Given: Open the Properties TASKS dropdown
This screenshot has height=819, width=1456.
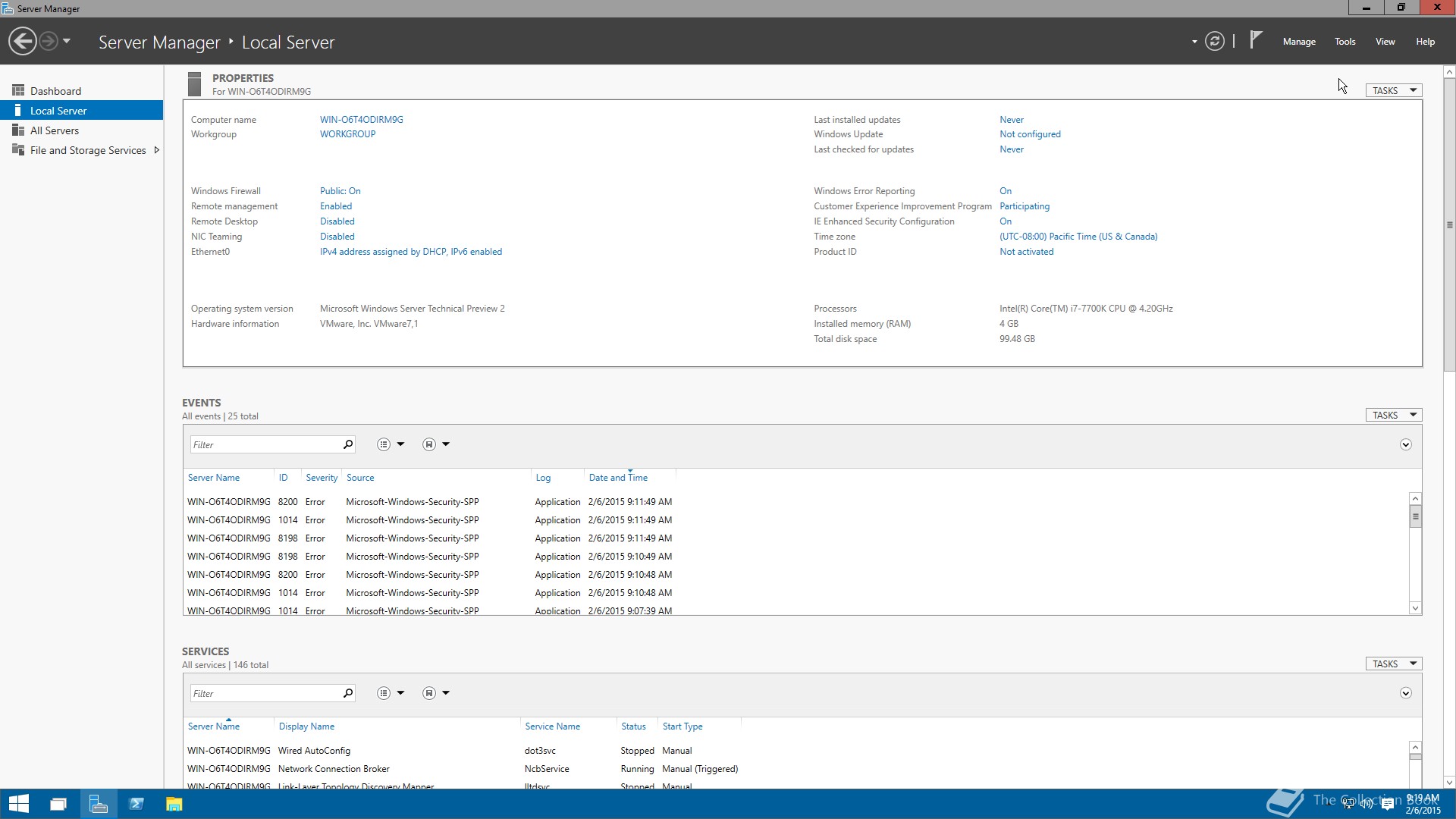Looking at the screenshot, I should click(x=1394, y=90).
